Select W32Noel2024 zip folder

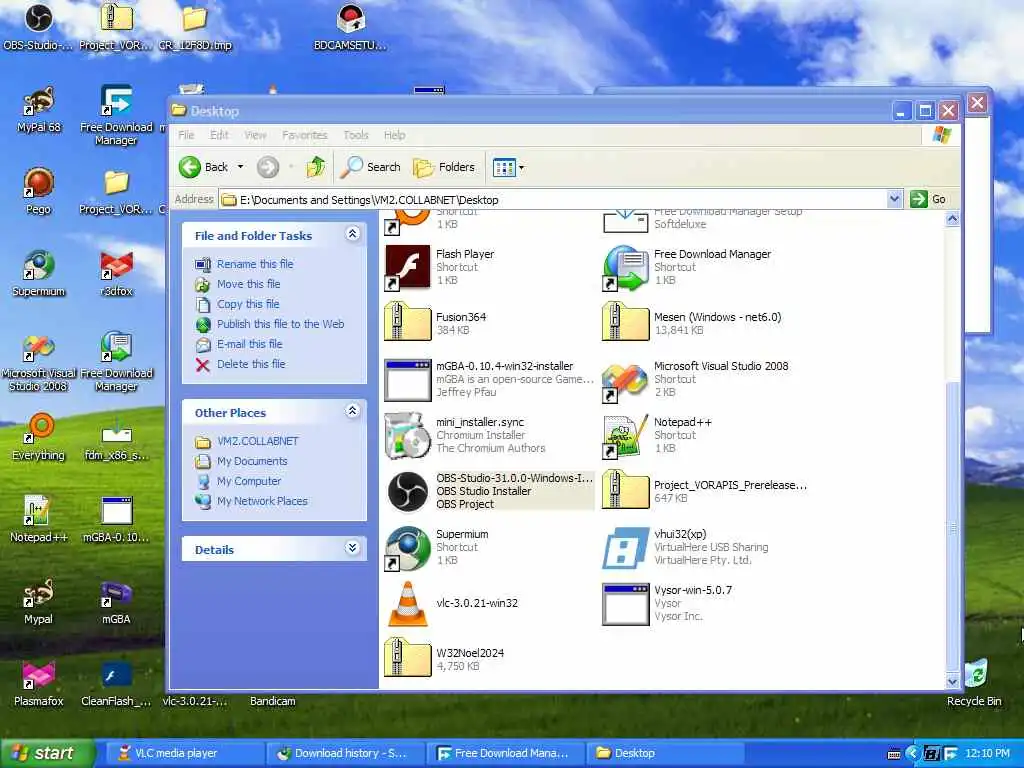444,658
